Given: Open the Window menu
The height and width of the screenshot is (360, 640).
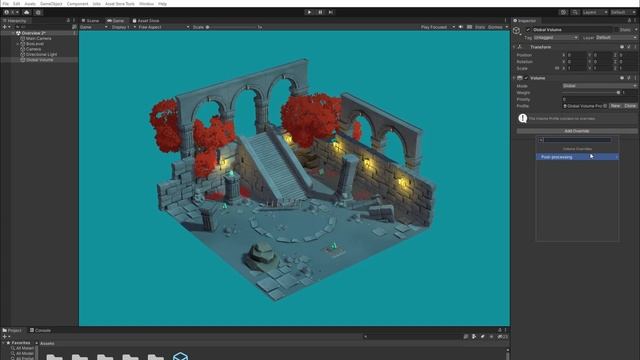Looking at the screenshot, I should coord(146,4).
